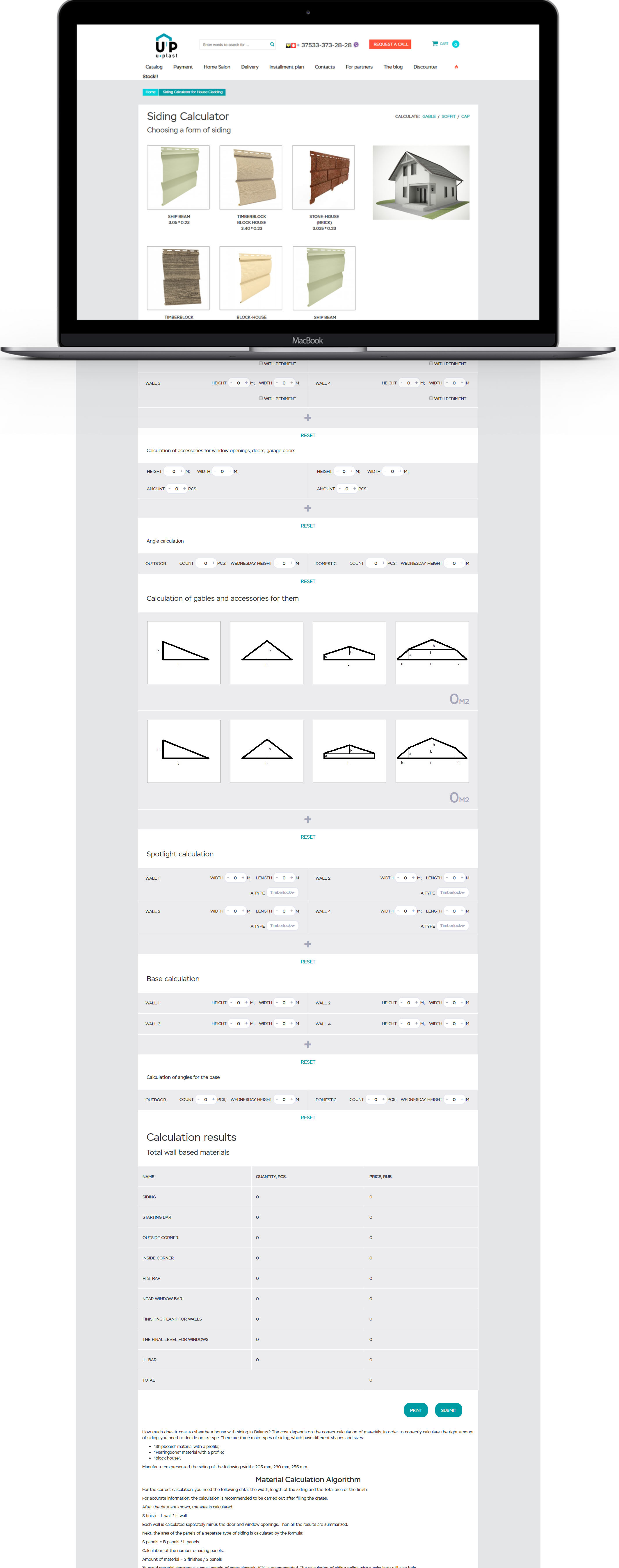The image size is (619, 1568).
Task: Add a wall row with plus icon below Wall 4 pediment
Action: 308,418
